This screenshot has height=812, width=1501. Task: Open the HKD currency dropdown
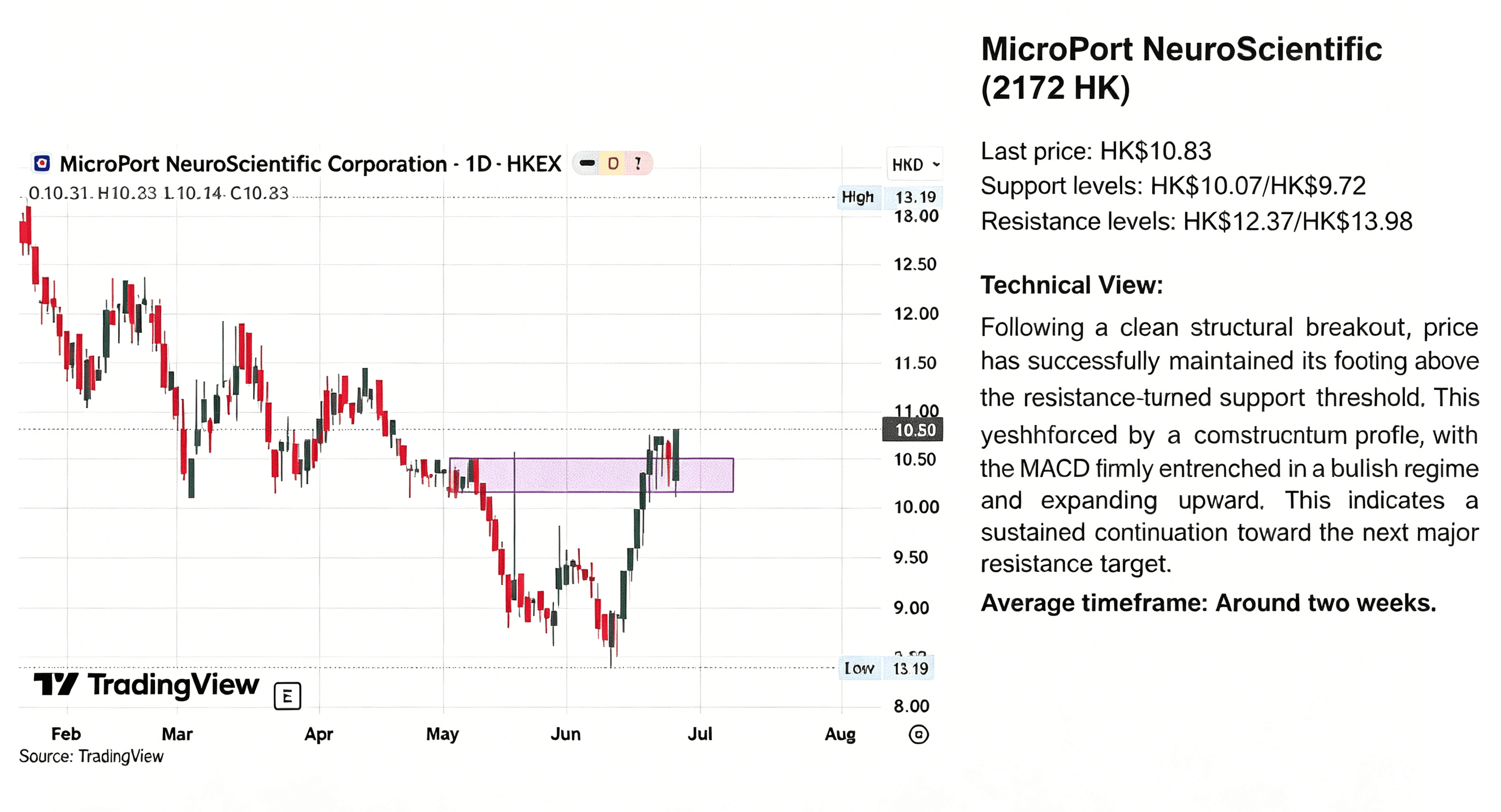[915, 165]
